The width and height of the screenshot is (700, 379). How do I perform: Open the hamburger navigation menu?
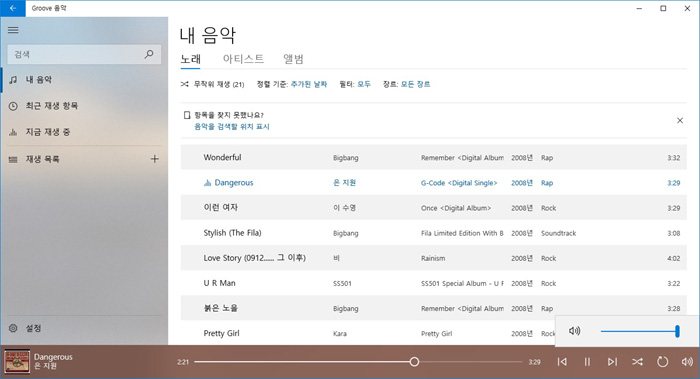coord(13,30)
